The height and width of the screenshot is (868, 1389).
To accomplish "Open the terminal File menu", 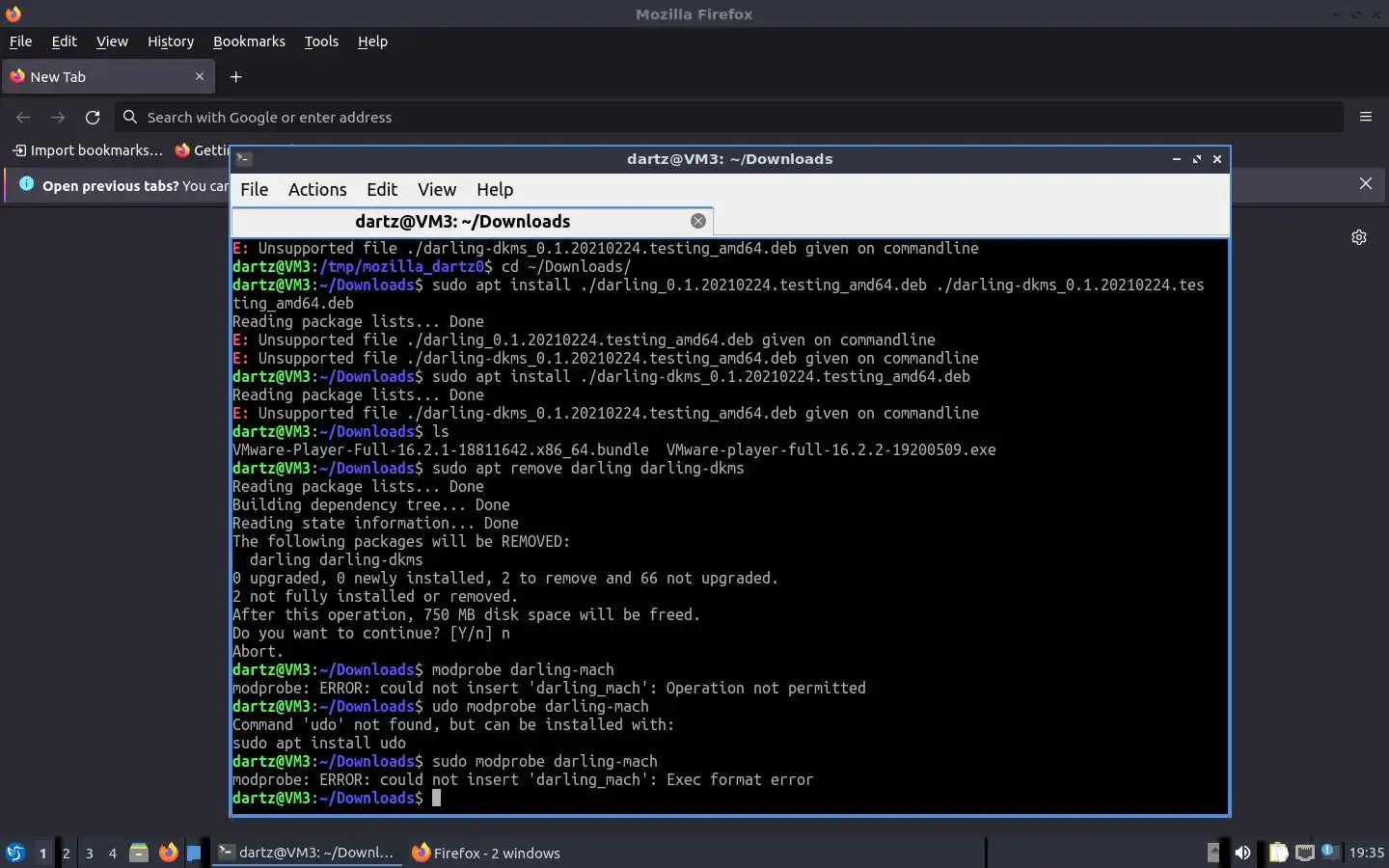I will (254, 189).
